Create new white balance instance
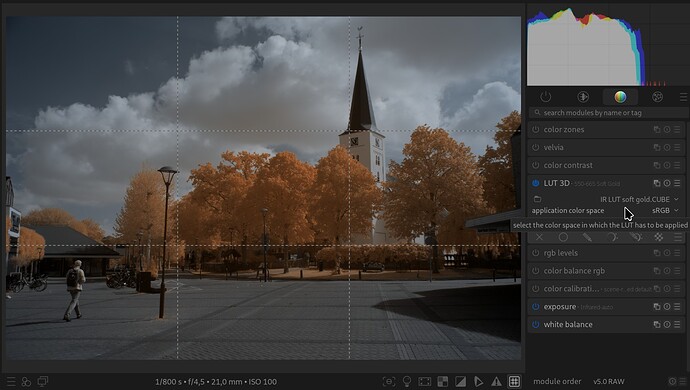Screen dimensions: 690x390 657,324
